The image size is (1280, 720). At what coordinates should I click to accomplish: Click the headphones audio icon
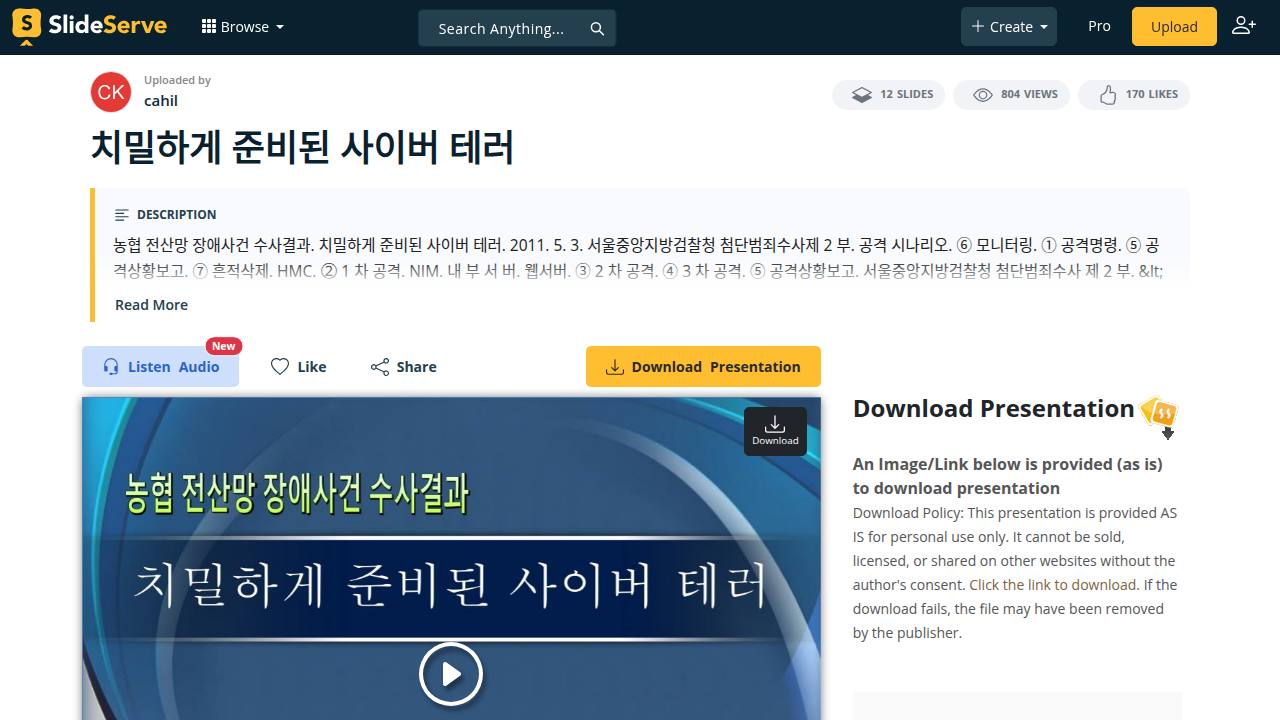pos(111,367)
